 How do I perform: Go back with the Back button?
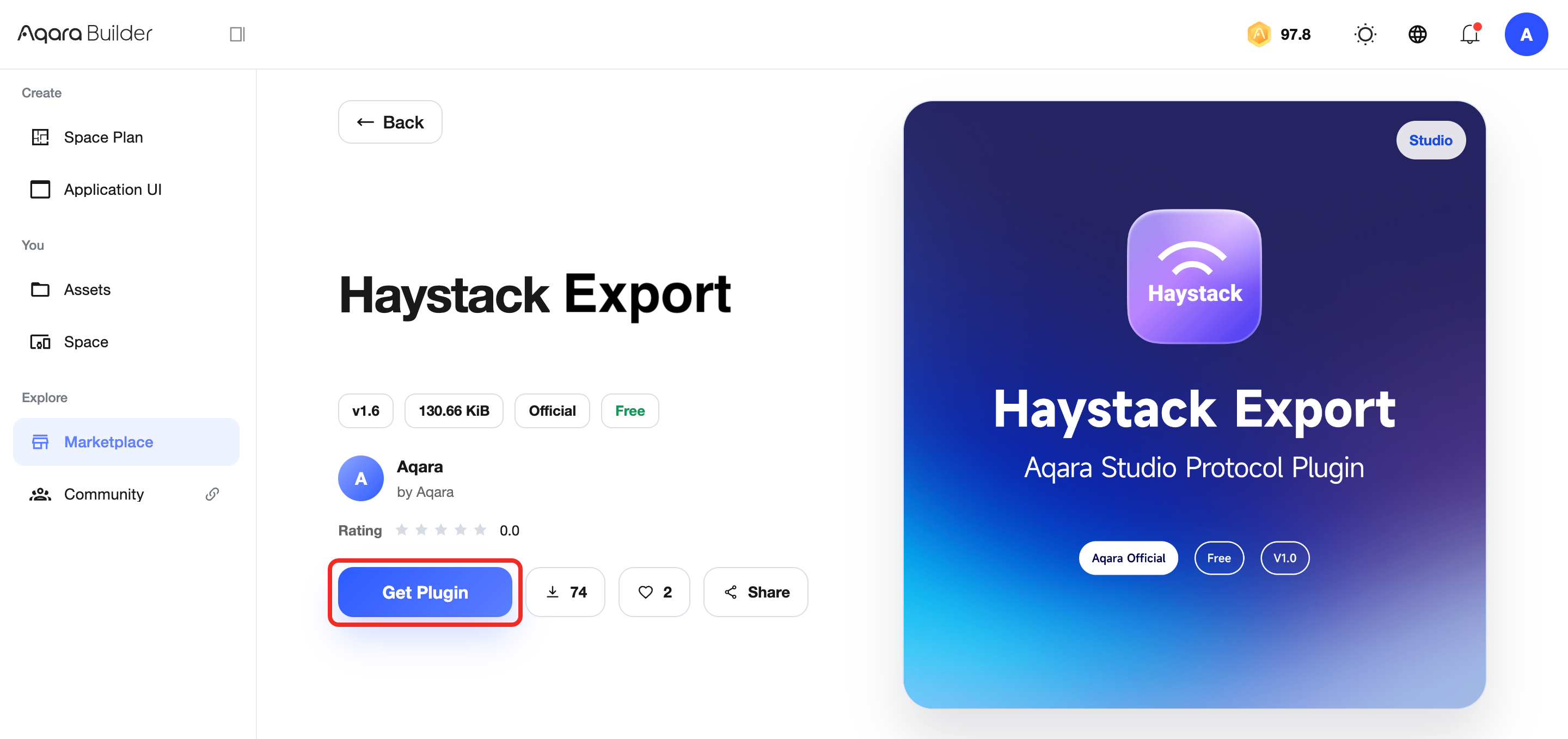(390, 122)
